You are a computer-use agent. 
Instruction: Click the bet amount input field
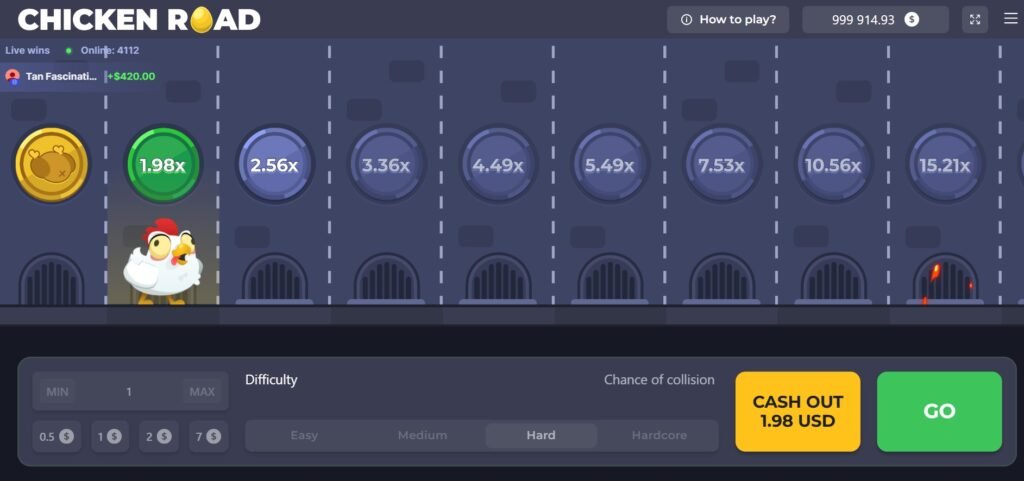[129, 392]
